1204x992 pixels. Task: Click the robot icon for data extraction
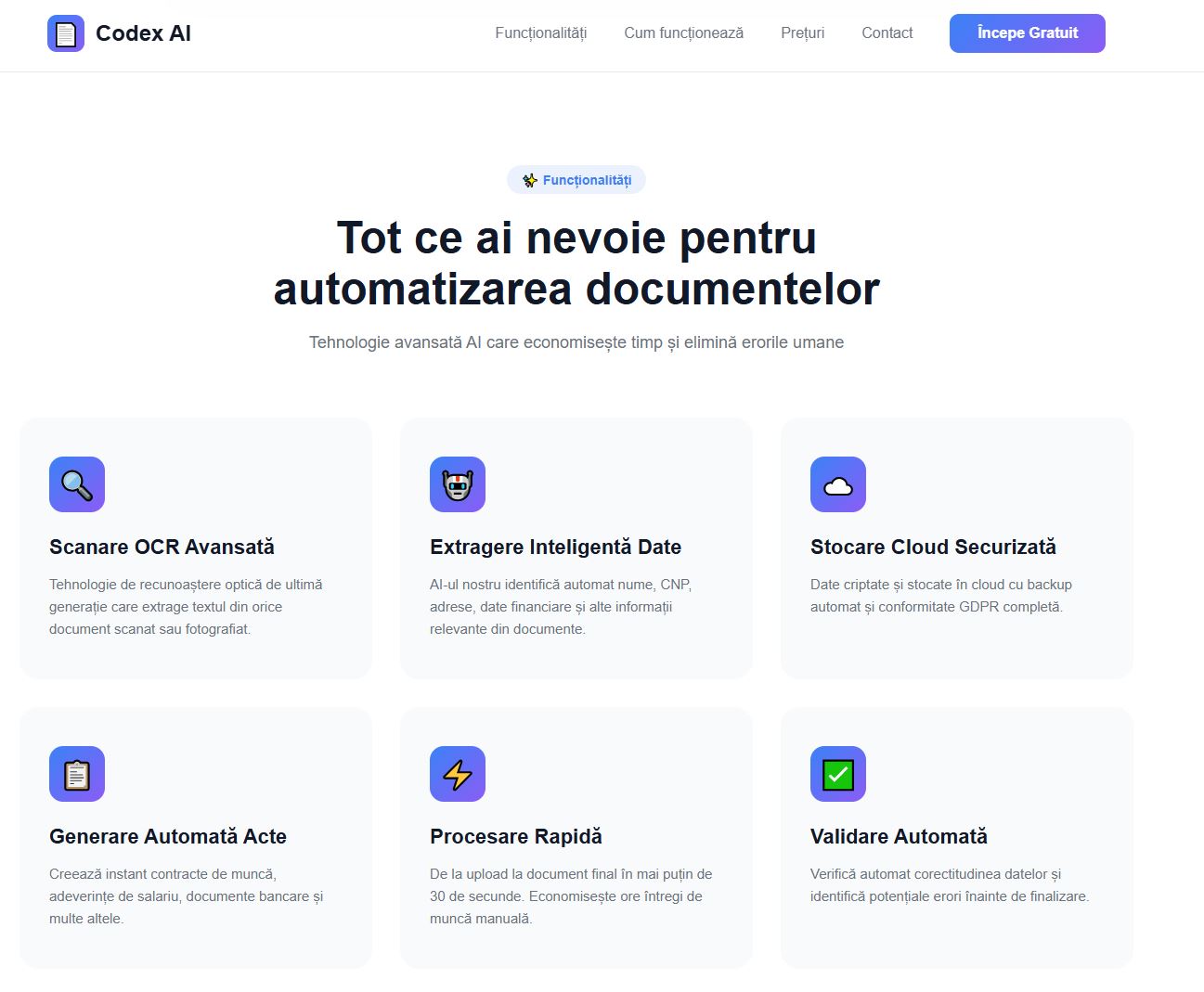tap(458, 484)
